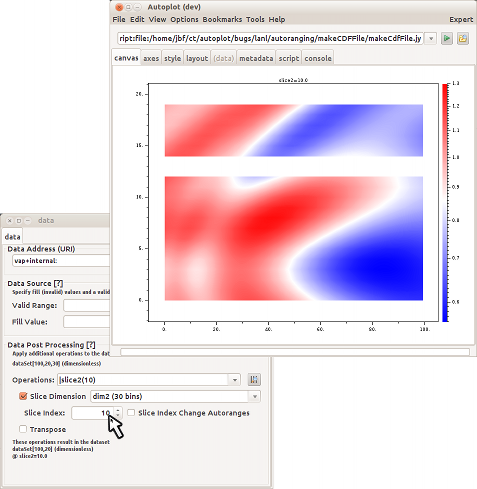Expand the Operations dropdown arrow
The height and width of the screenshot is (489, 477).
235,380
